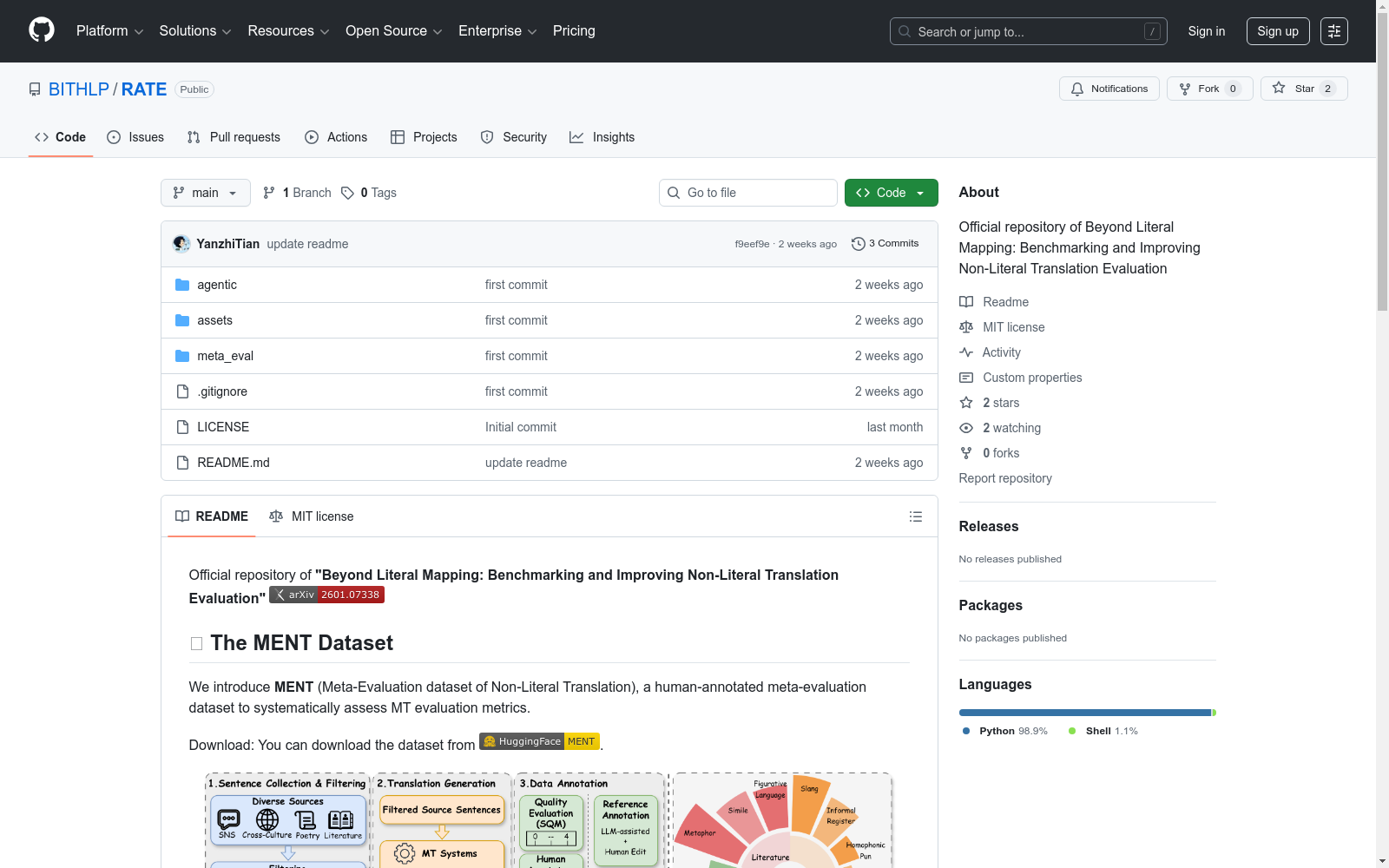Open the README outline list icon

916,516
